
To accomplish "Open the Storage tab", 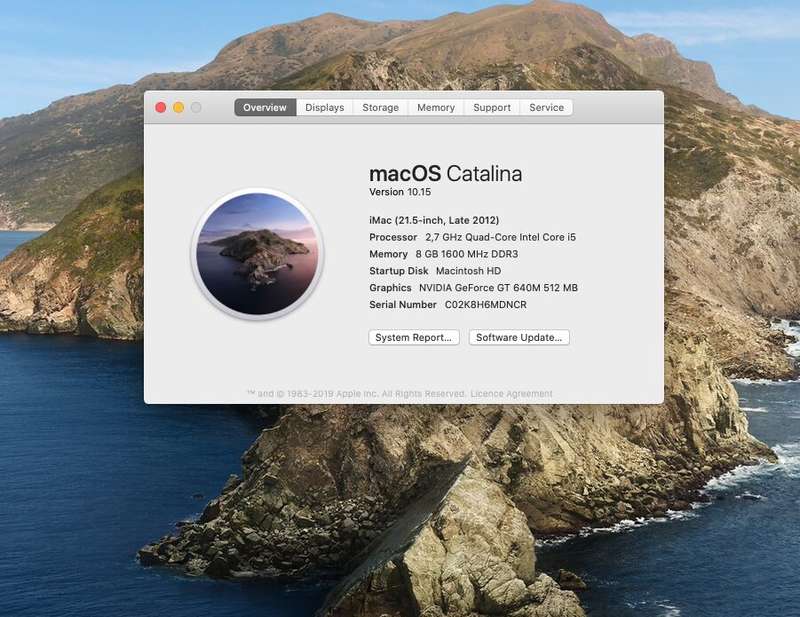I will [381, 108].
